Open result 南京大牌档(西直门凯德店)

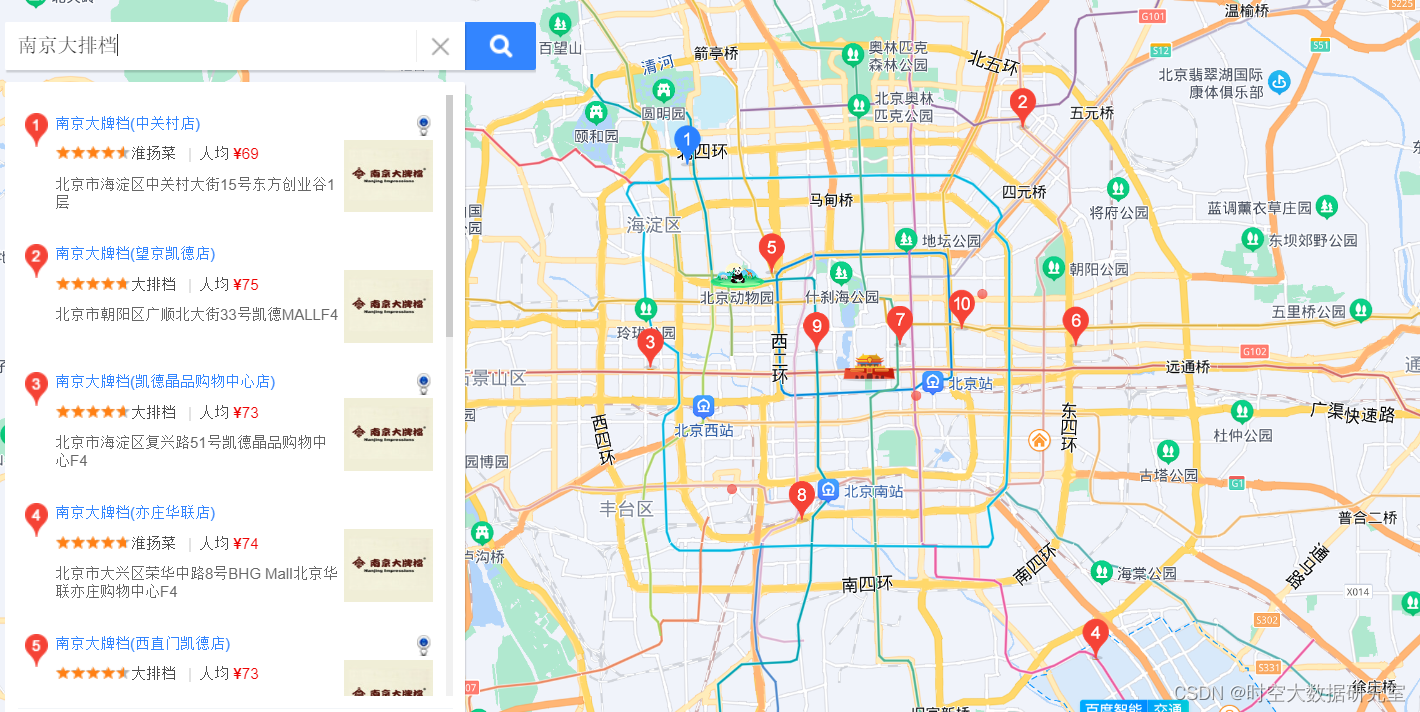(x=143, y=644)
